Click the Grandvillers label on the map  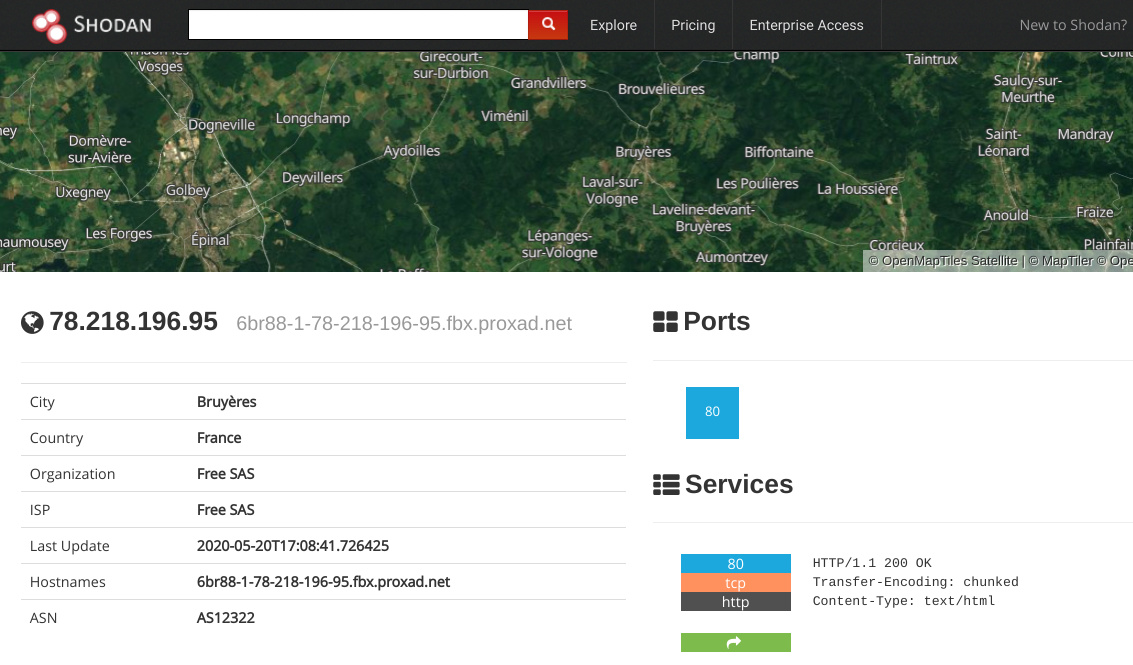tap(548, 83)
